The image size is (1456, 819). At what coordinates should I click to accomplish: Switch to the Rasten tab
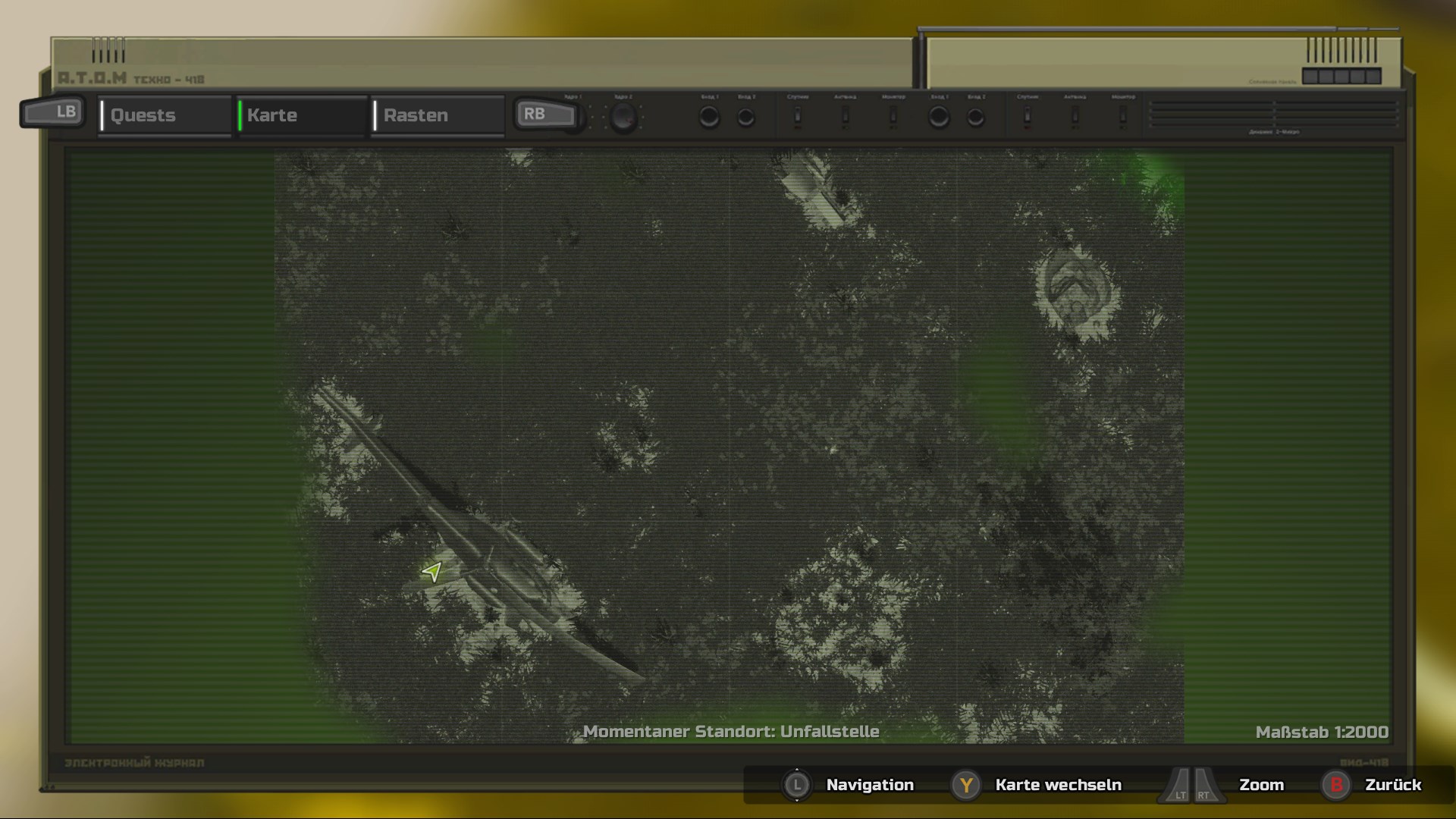438,115
